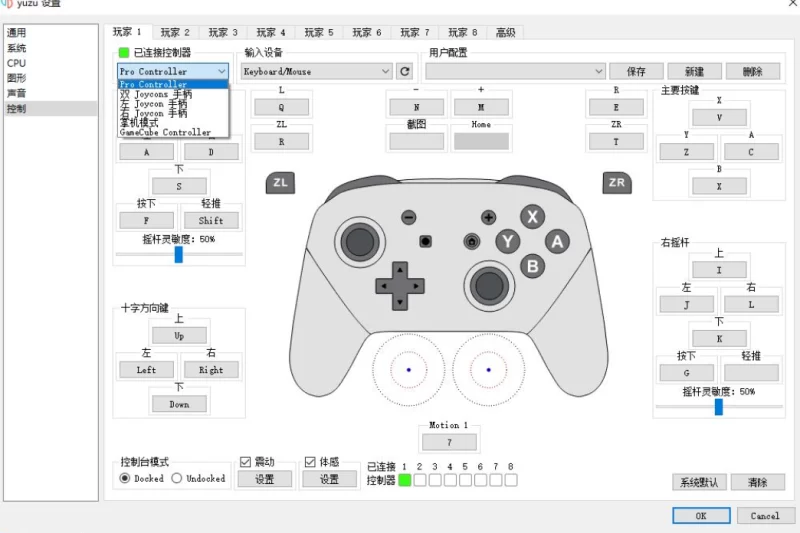This screenshot has height=533, width=800.
Task: Expand the 用户配置 profile dropdown
Action: (515, 71)
